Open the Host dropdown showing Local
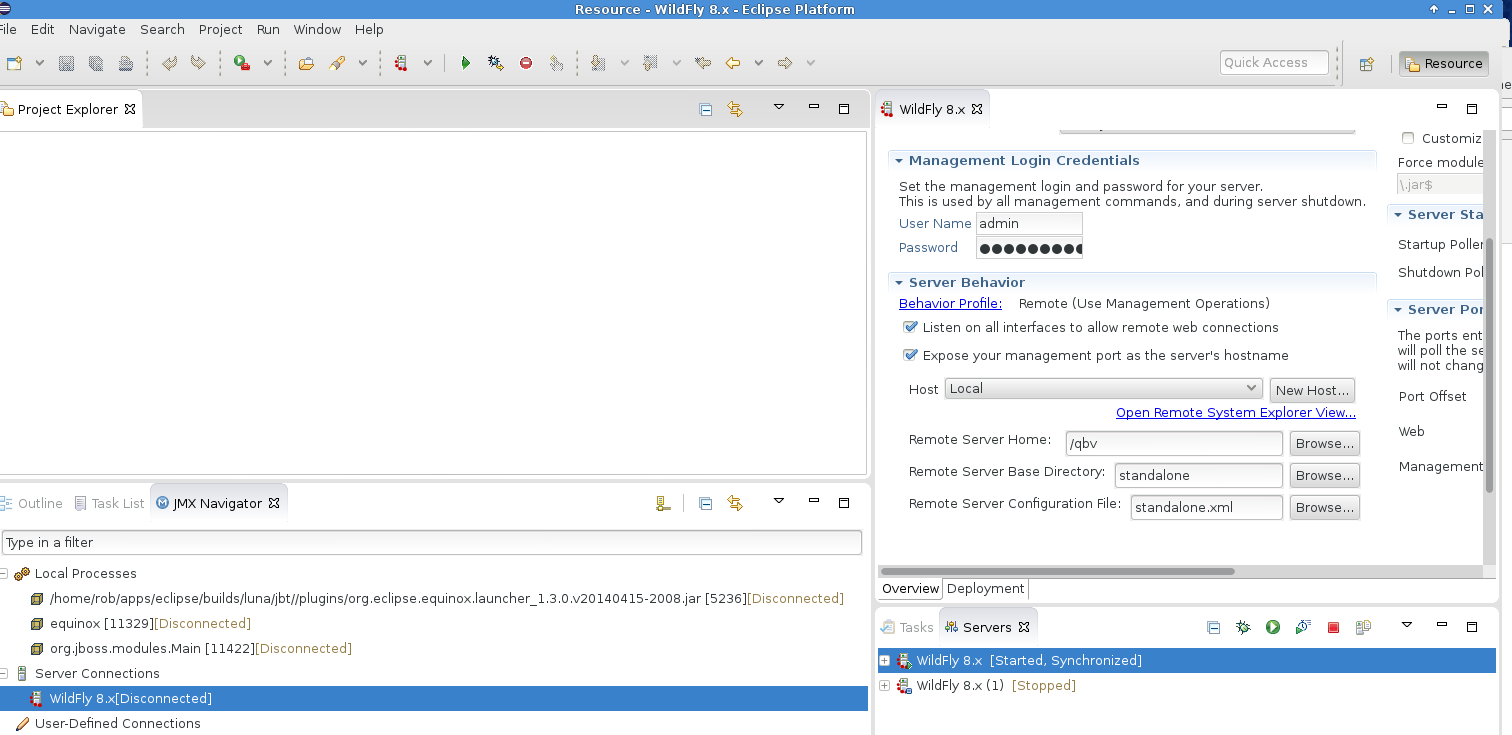 click(1104, 389)
